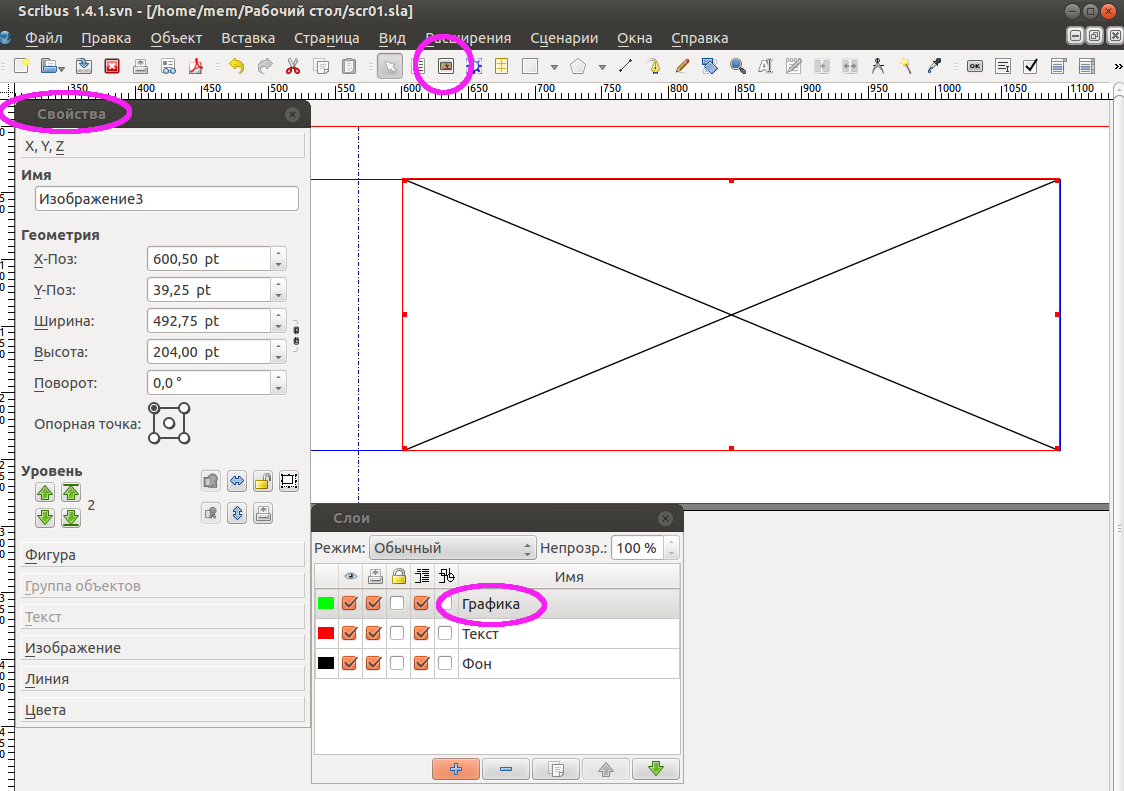Change the black Фон layer color swatch
The height and width of the screenshot is (791, 1124).
[x=326, y=663]
